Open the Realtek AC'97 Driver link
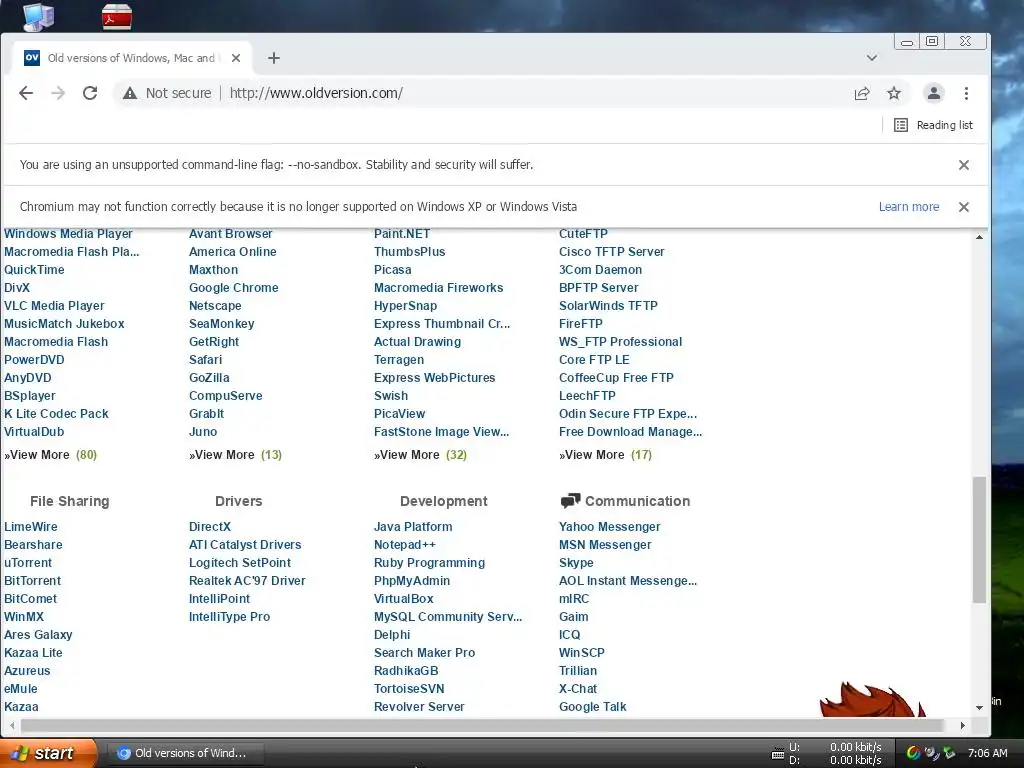 [247, 581]
